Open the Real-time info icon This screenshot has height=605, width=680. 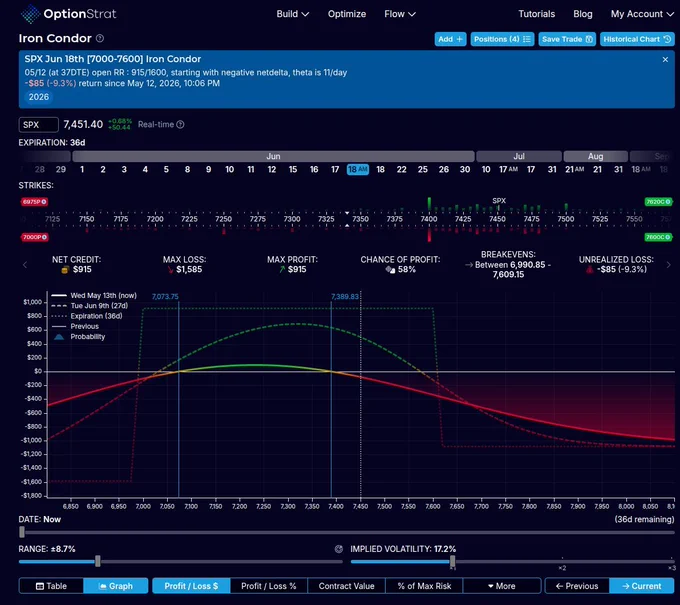(x=180, y=124)
